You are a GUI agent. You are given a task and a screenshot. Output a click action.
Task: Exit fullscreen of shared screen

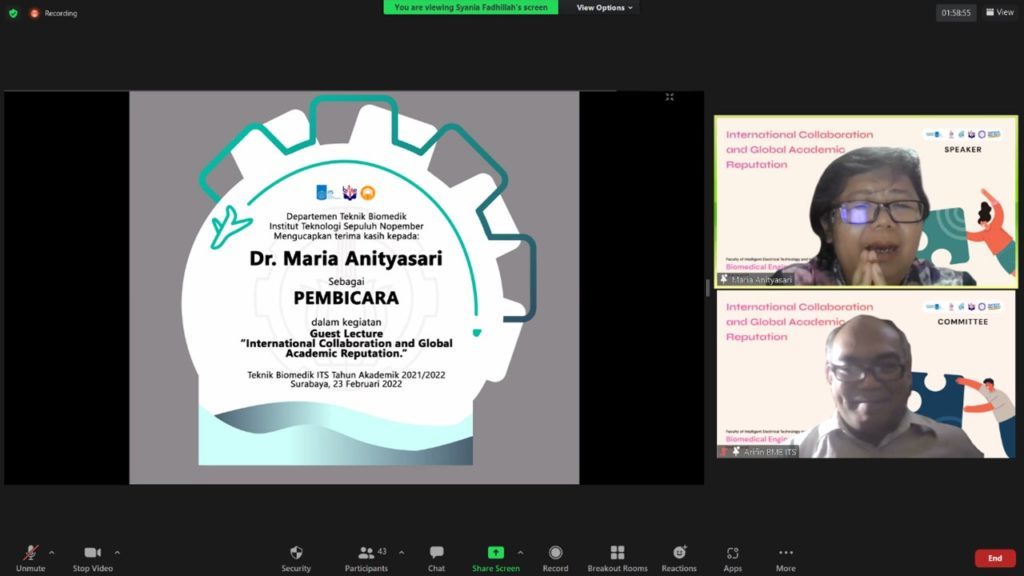tap(669, 97)
